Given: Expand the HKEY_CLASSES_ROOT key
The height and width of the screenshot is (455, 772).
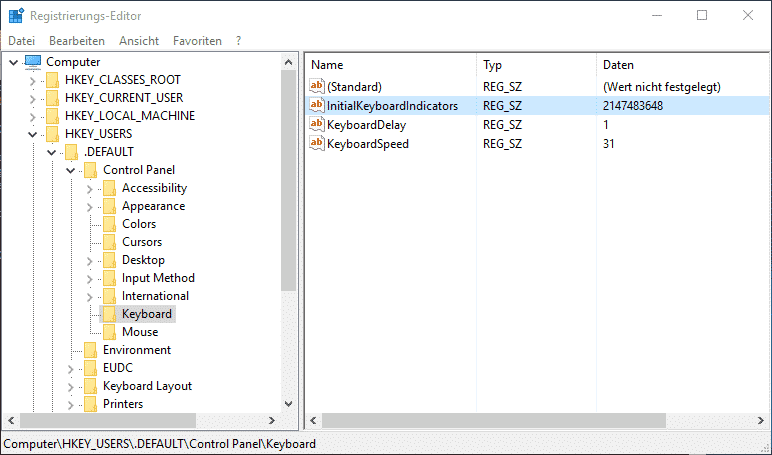Looking at the screenshot, I should (32, 80).
